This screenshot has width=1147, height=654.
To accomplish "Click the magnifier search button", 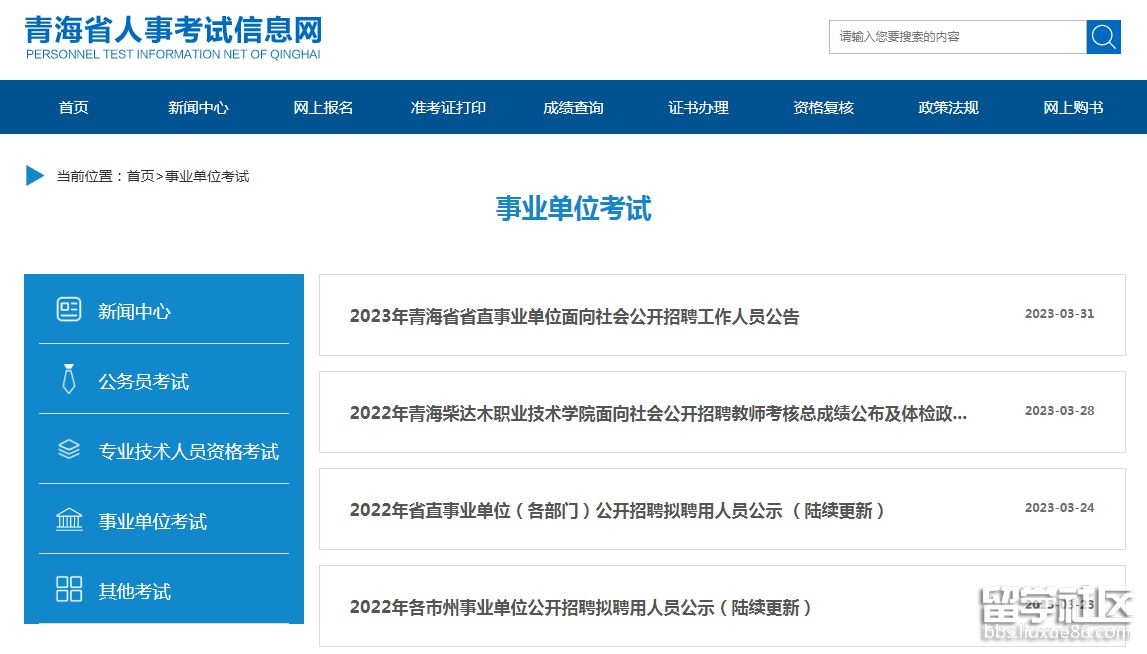I will [1103, 37].
